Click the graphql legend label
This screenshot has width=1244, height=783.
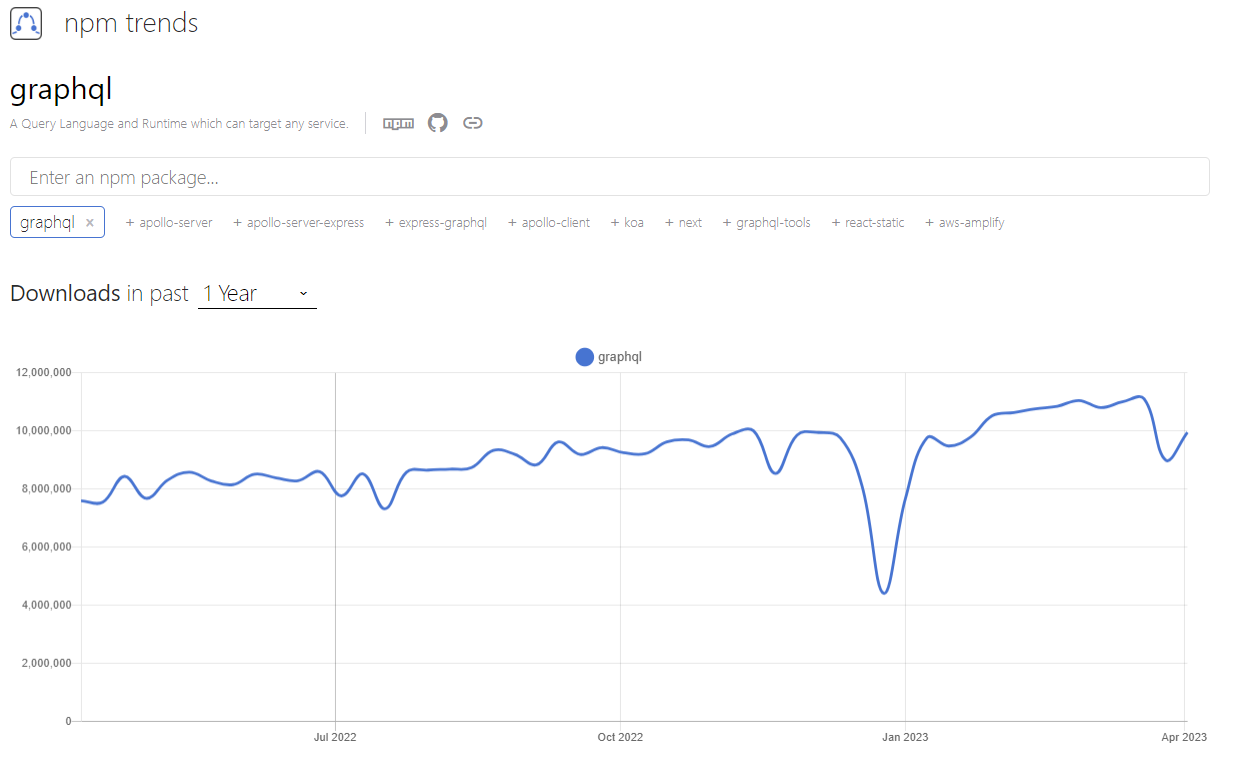click(x=620, y=357)
